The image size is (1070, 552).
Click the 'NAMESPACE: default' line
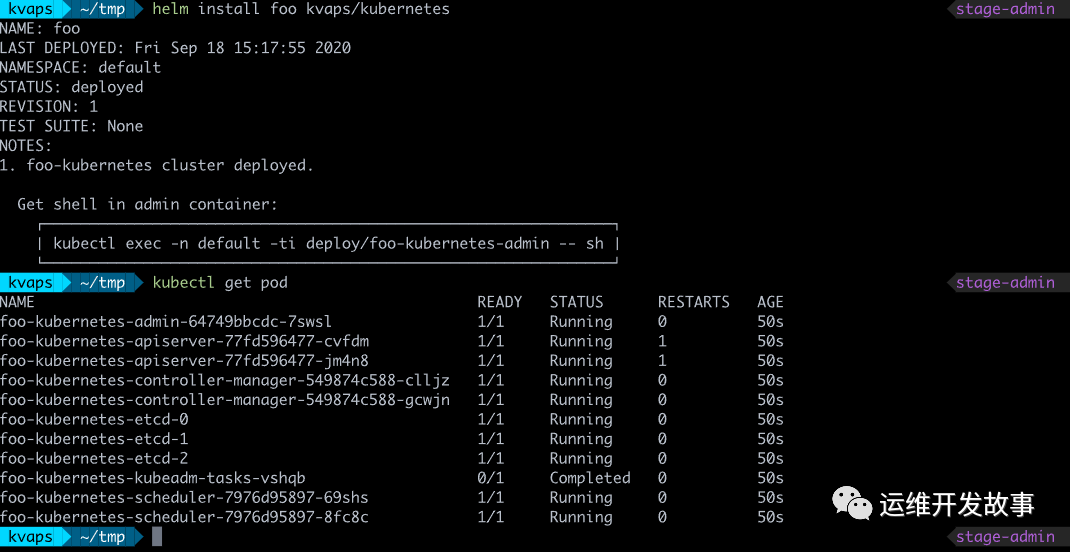pyautogui.click(x=81, y=68)
